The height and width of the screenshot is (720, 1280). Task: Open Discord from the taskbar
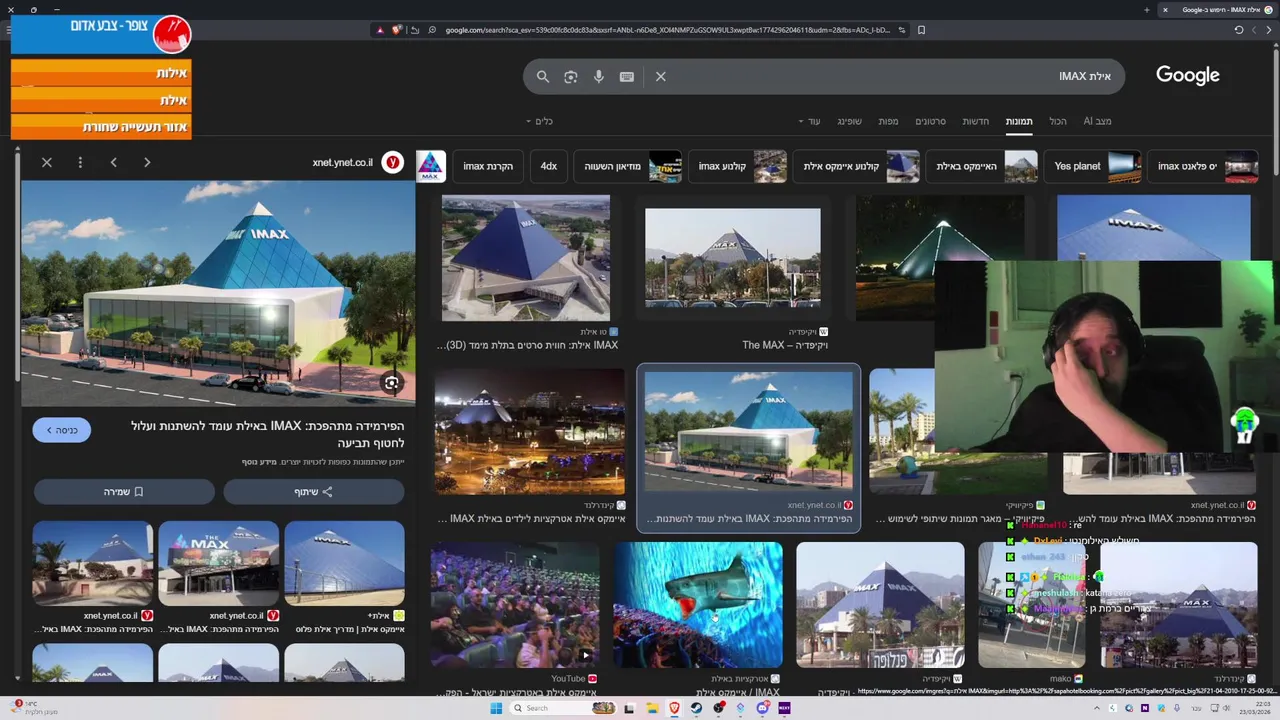click(763, 708)
